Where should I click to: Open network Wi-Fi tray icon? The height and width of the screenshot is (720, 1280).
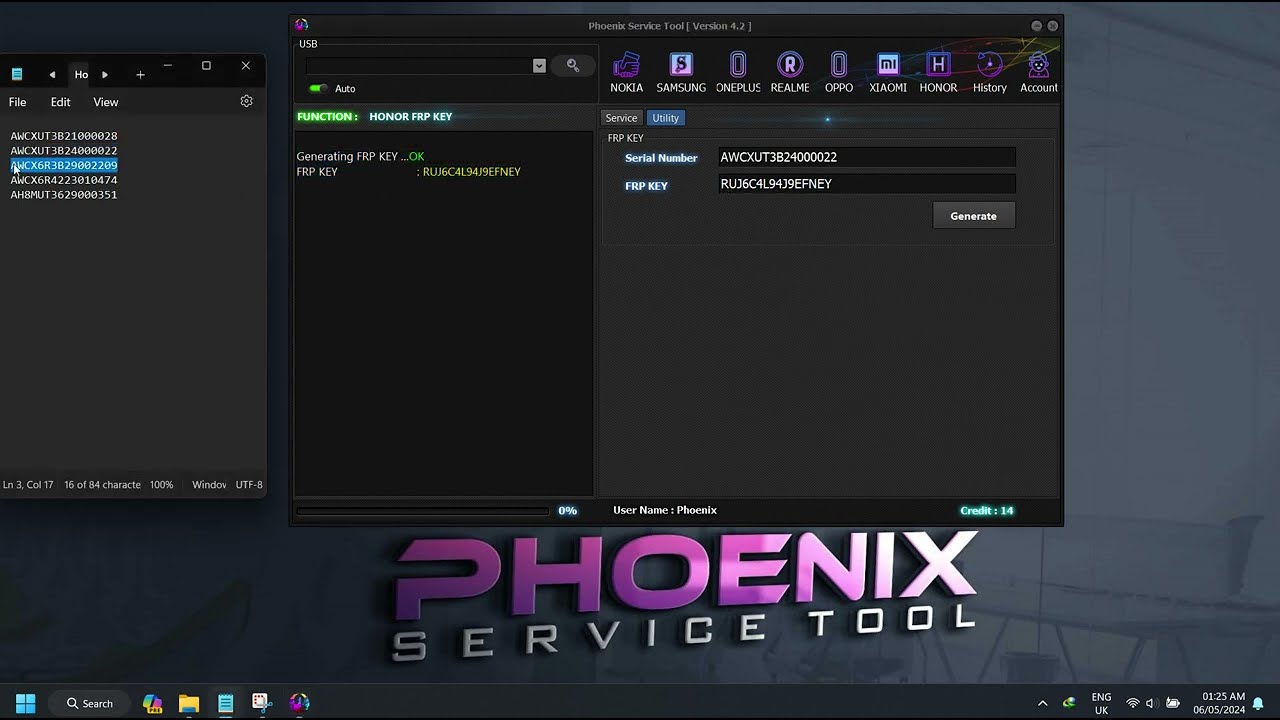pos(1133,703)
